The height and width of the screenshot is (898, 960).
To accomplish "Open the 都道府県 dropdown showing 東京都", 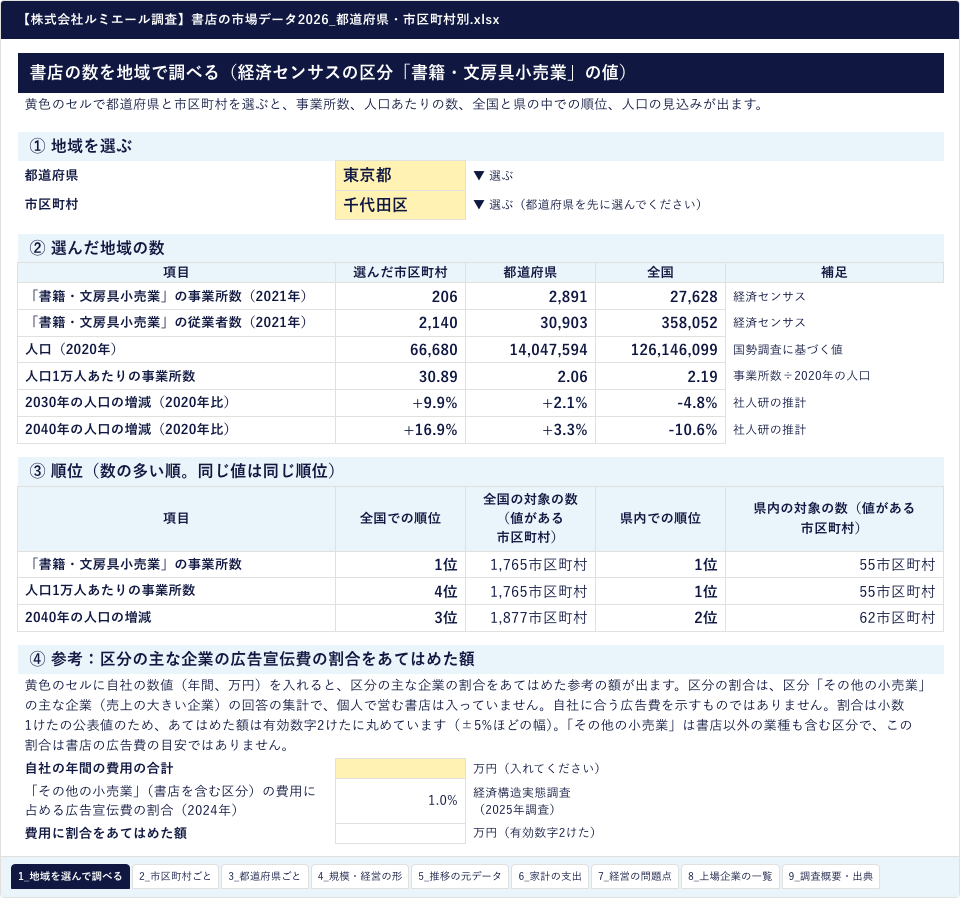I will 400,175.
